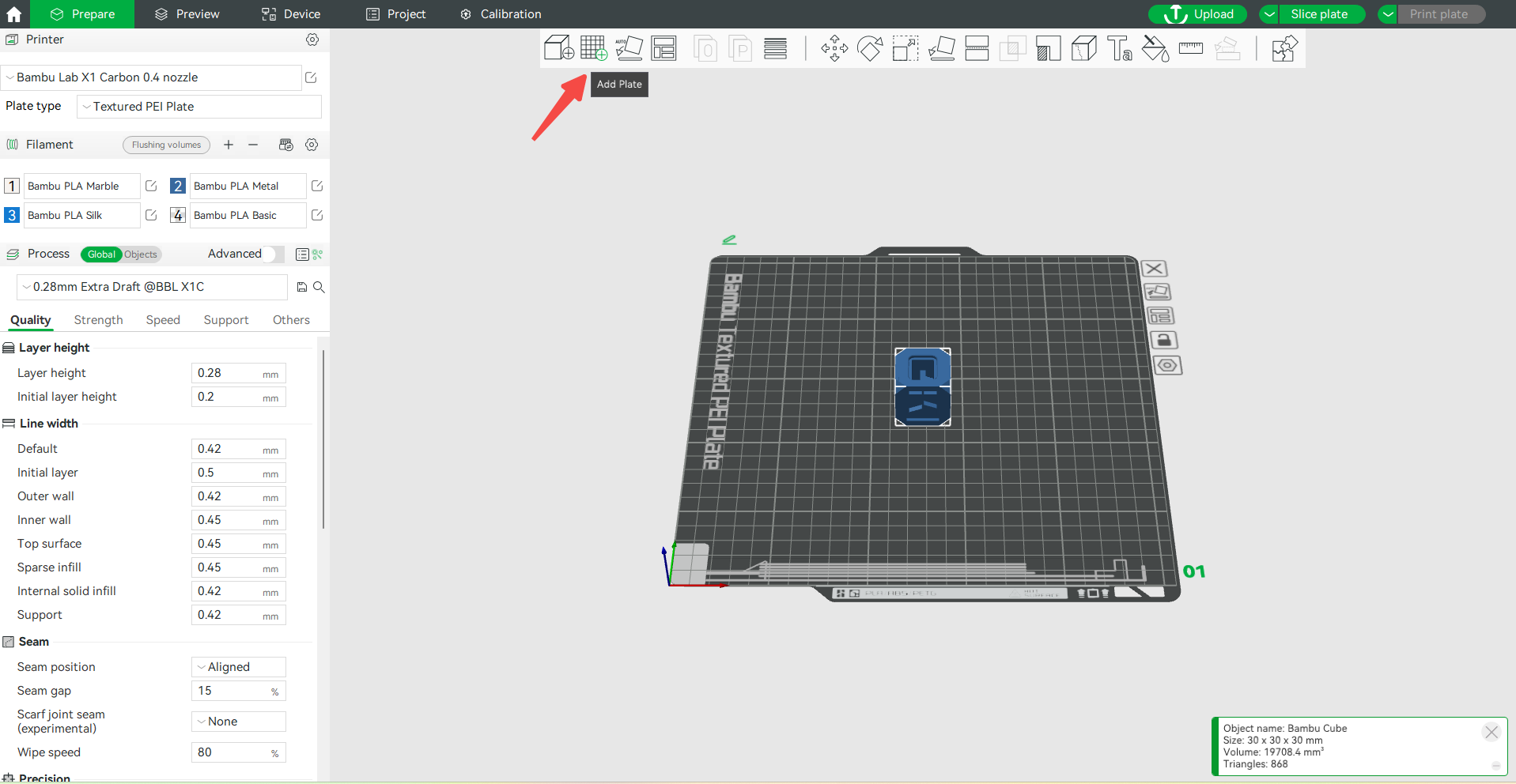Click the Add object cube icon

[558, 48]
